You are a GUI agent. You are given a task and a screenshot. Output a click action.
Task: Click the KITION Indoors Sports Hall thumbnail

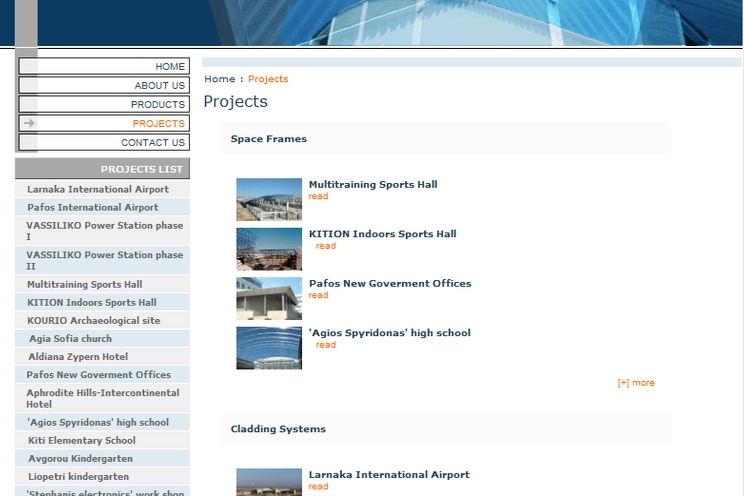(x=269, y=249)
